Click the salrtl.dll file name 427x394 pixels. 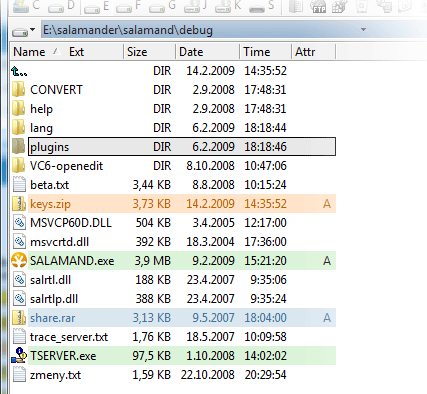point(50,280)
